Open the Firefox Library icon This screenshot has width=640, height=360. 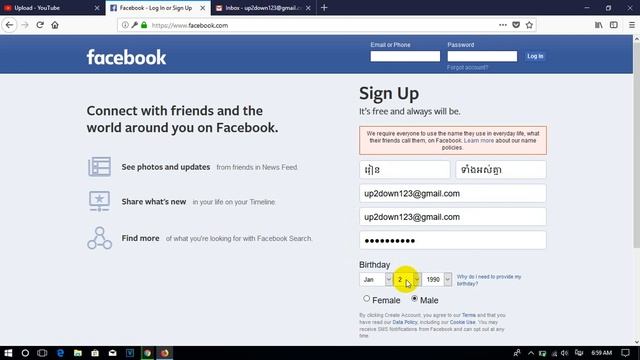coord(598,25)
